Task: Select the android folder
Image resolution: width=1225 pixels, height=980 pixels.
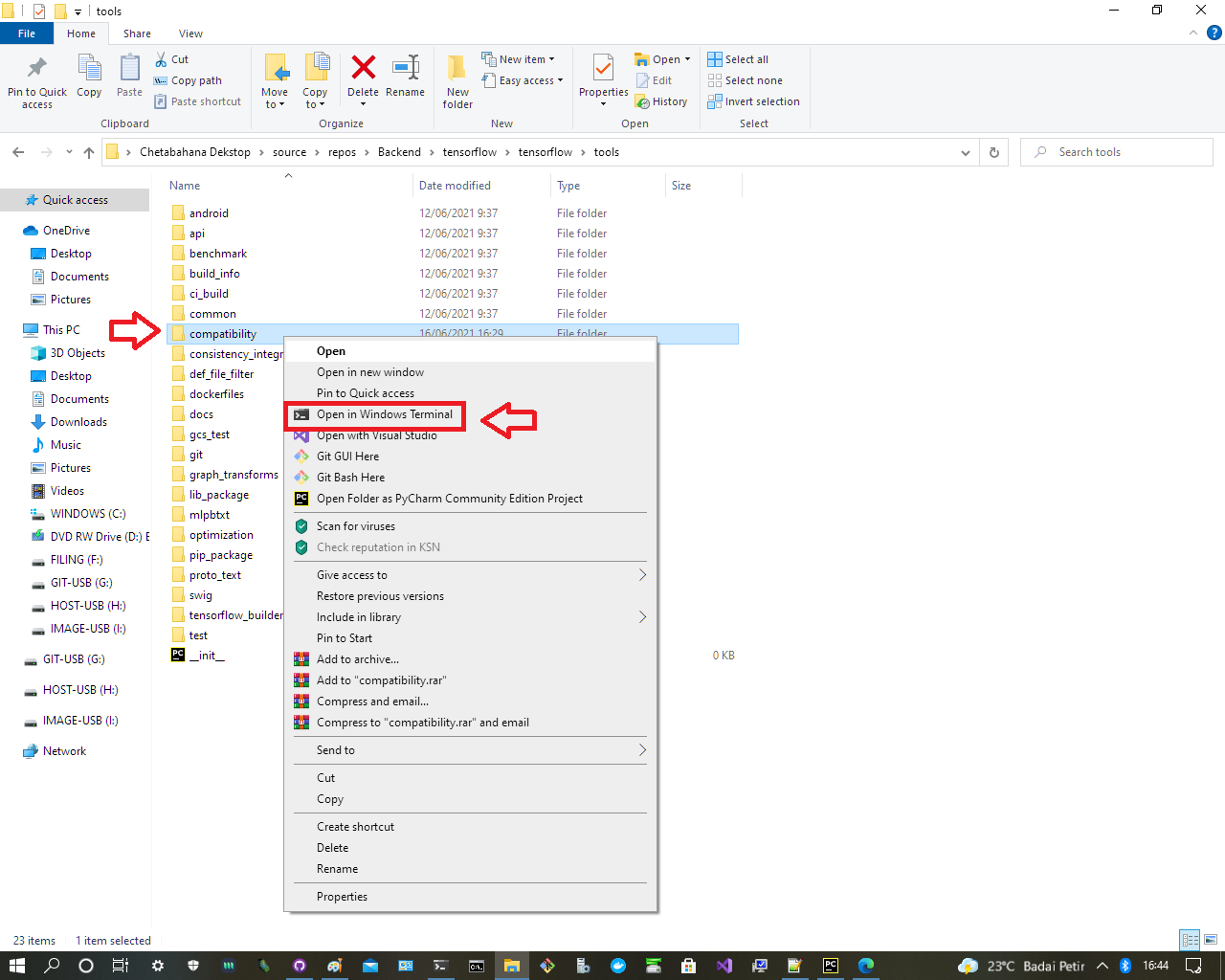Action: (209, 213)
